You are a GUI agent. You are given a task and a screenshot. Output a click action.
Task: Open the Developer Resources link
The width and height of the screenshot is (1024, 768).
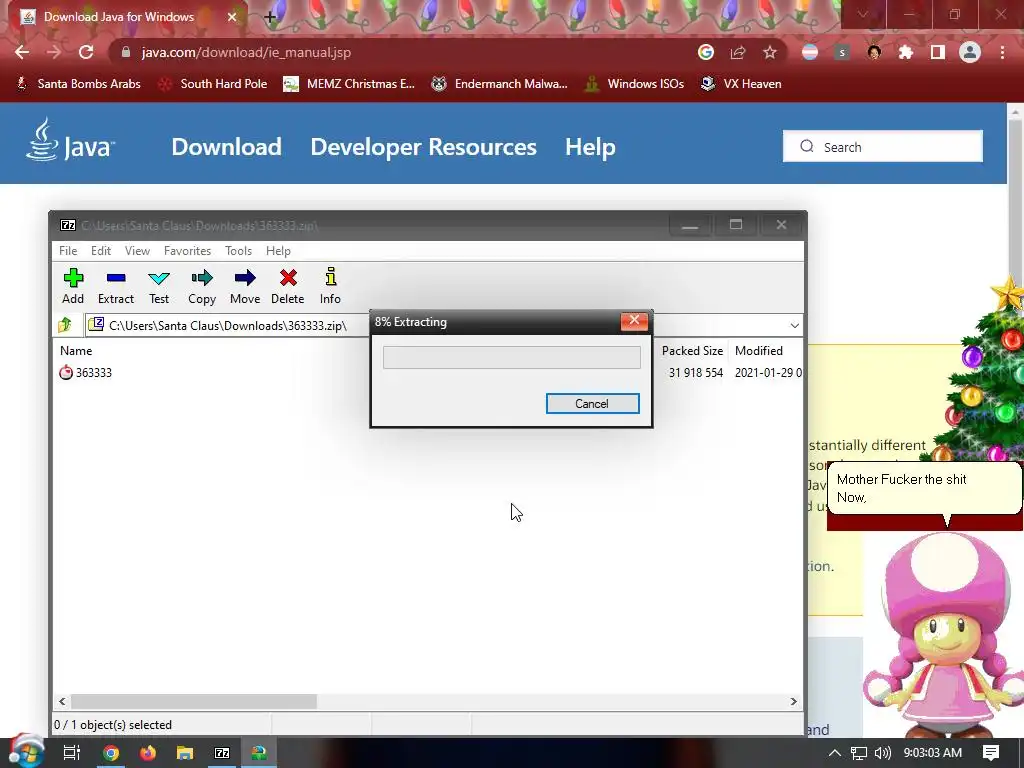pos(423,147)
